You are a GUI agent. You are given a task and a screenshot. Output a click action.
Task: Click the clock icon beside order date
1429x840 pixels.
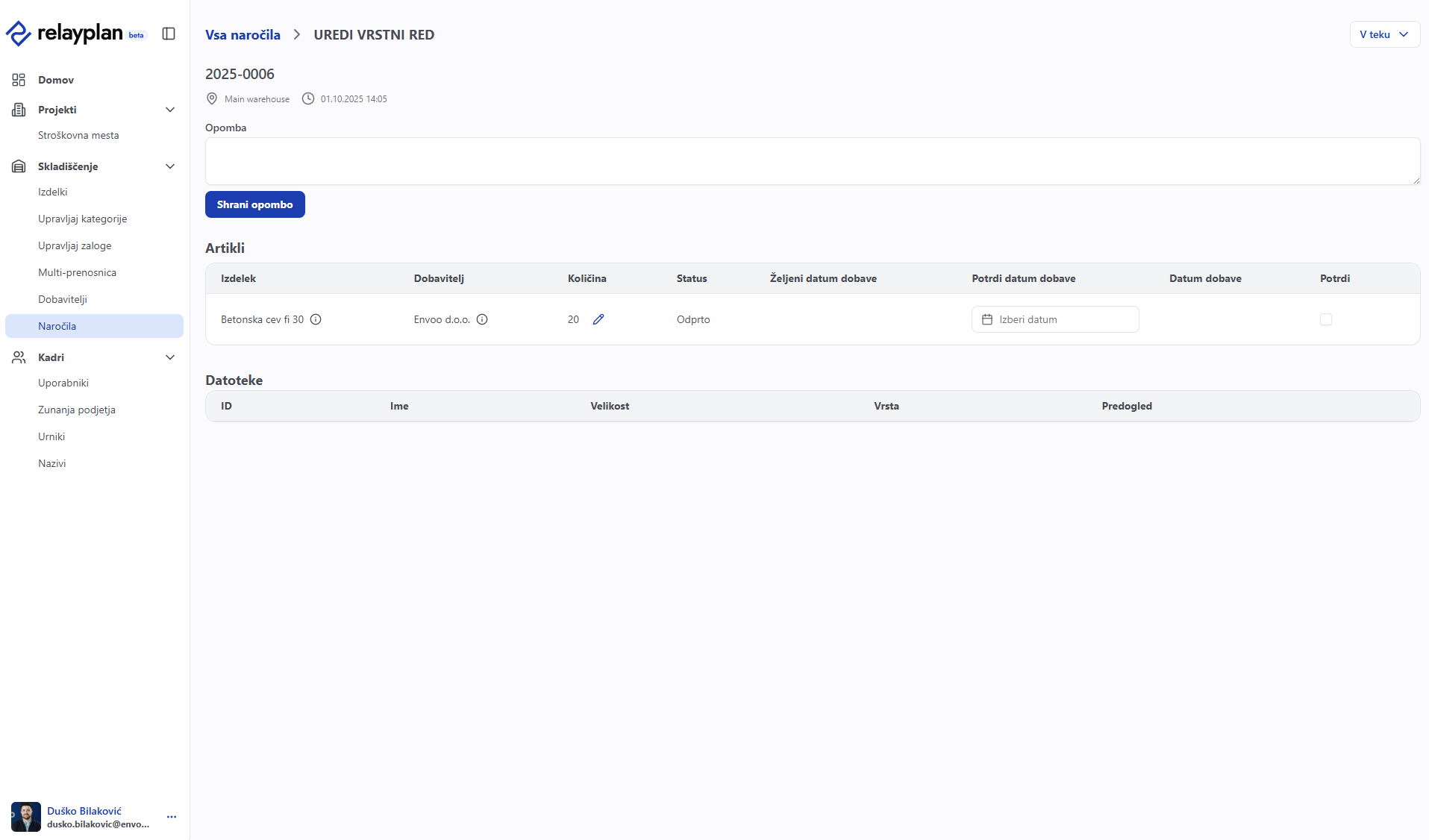coord(308,98)
